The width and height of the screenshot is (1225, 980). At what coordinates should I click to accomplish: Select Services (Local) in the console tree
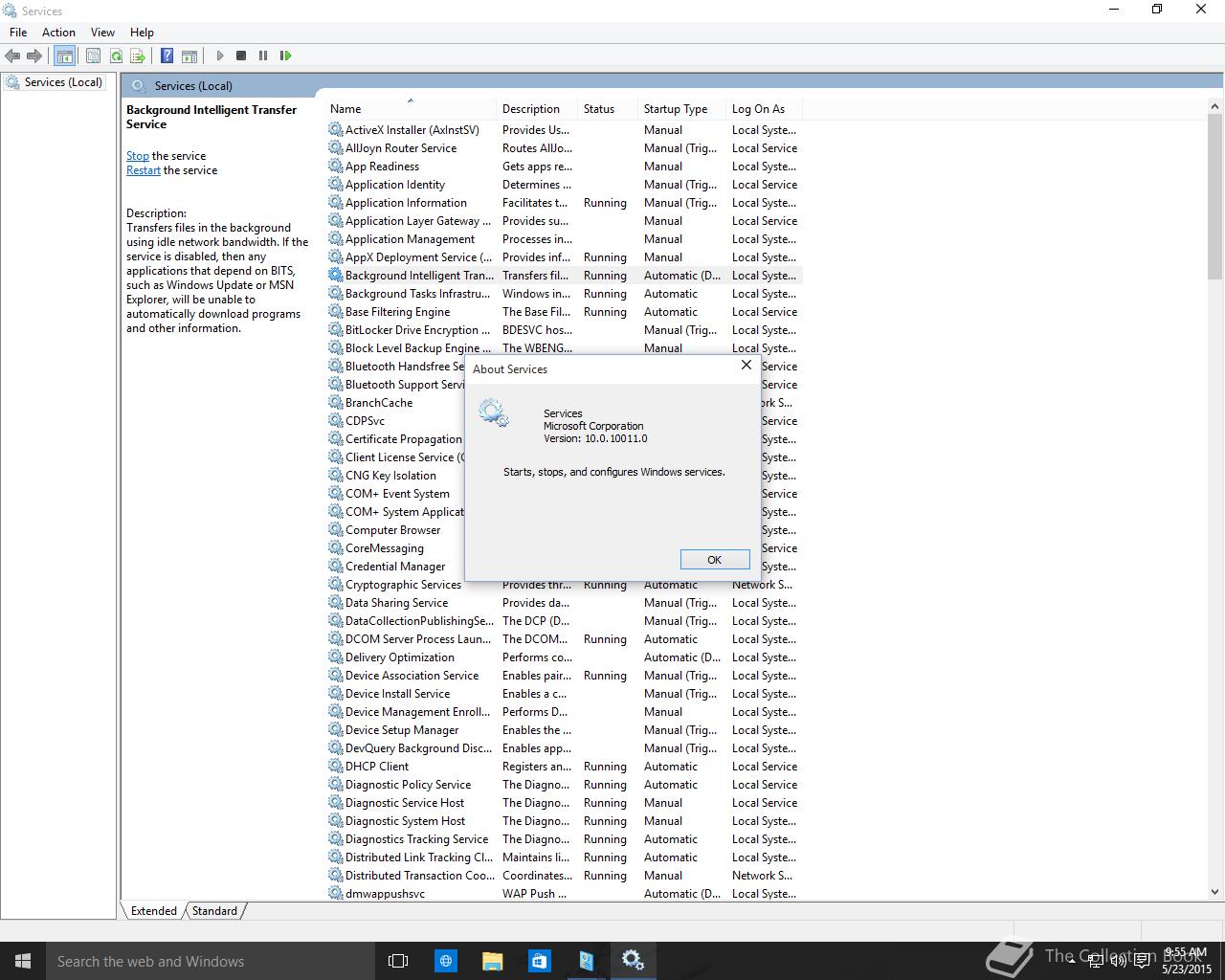coord(63,82)
